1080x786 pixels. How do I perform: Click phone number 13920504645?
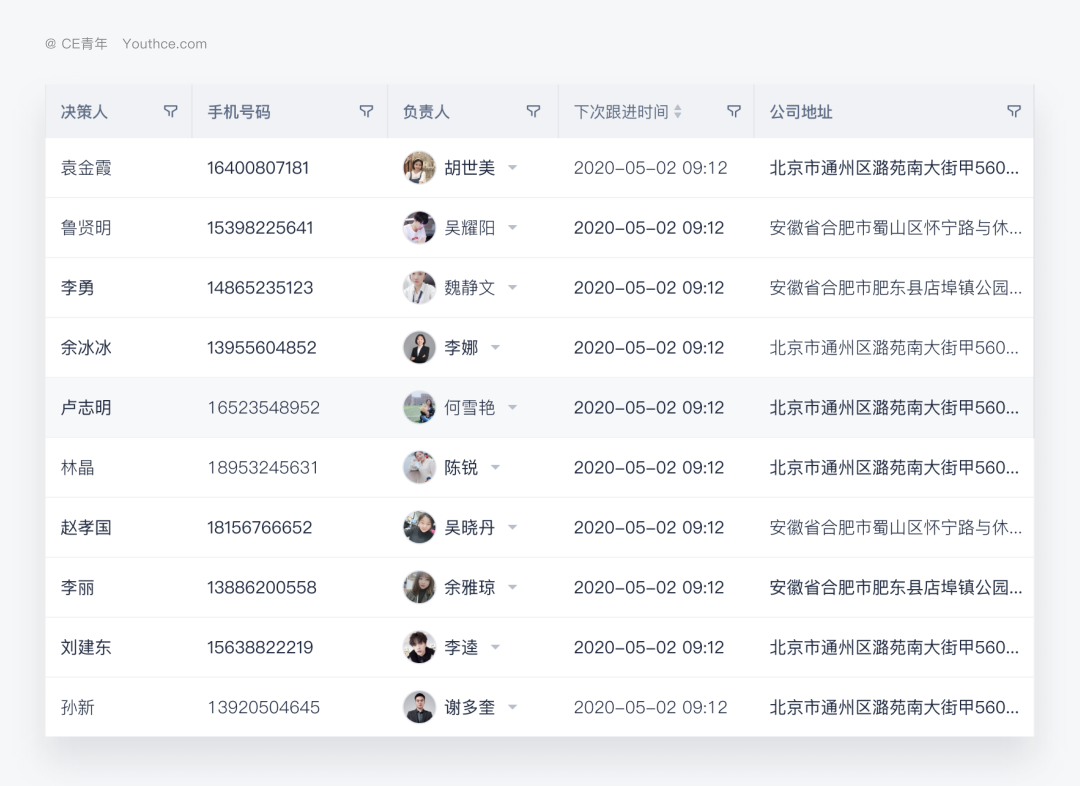coord(264,707)
